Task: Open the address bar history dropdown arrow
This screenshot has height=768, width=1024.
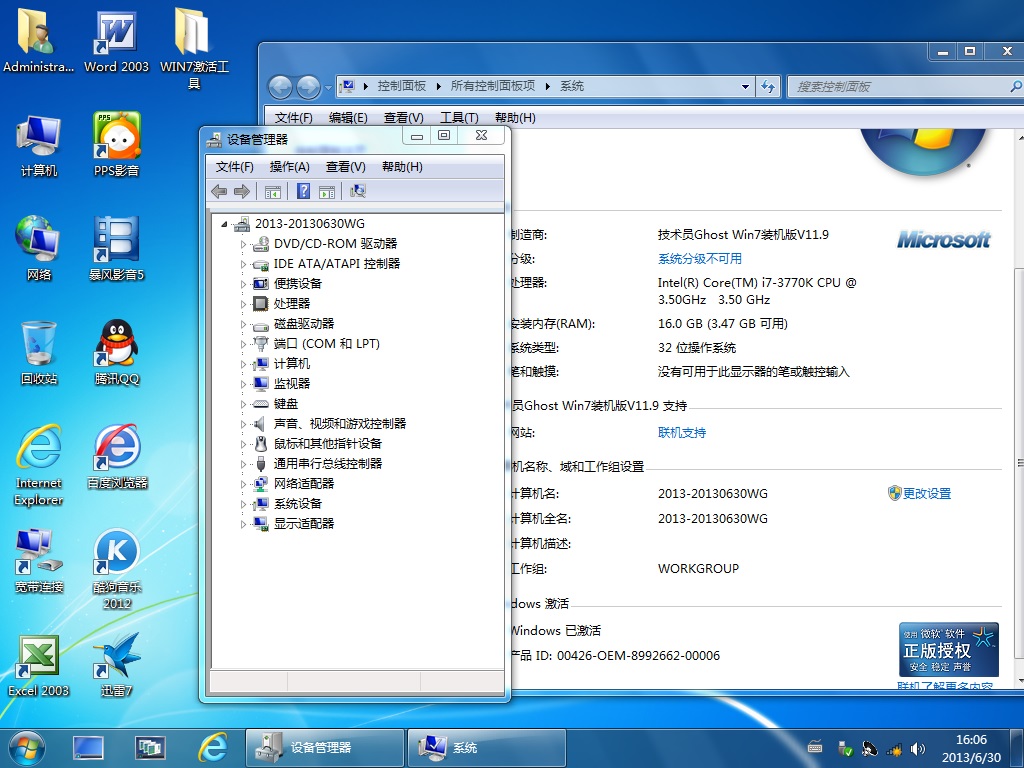Action: [745, 86]
